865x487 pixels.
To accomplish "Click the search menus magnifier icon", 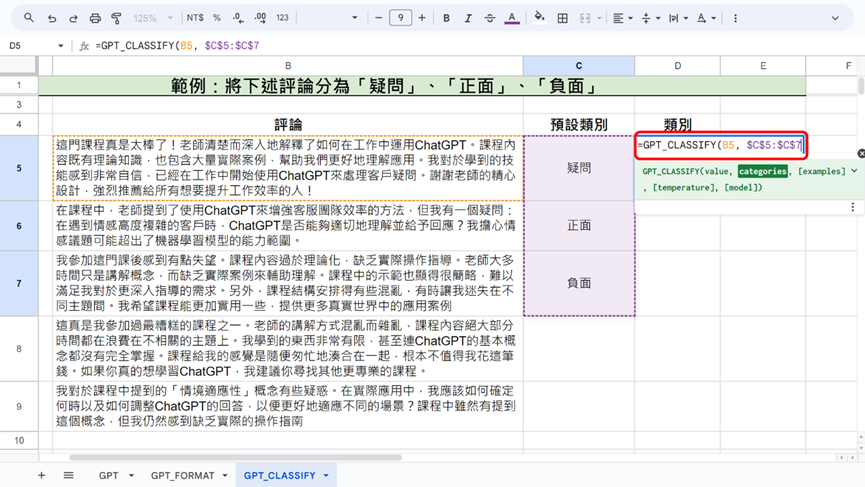I will pos(29,18).
